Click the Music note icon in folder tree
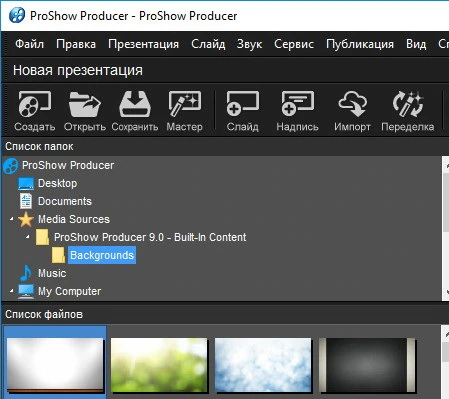Viewport: 449px width, 399px height. tap(26, 273)
